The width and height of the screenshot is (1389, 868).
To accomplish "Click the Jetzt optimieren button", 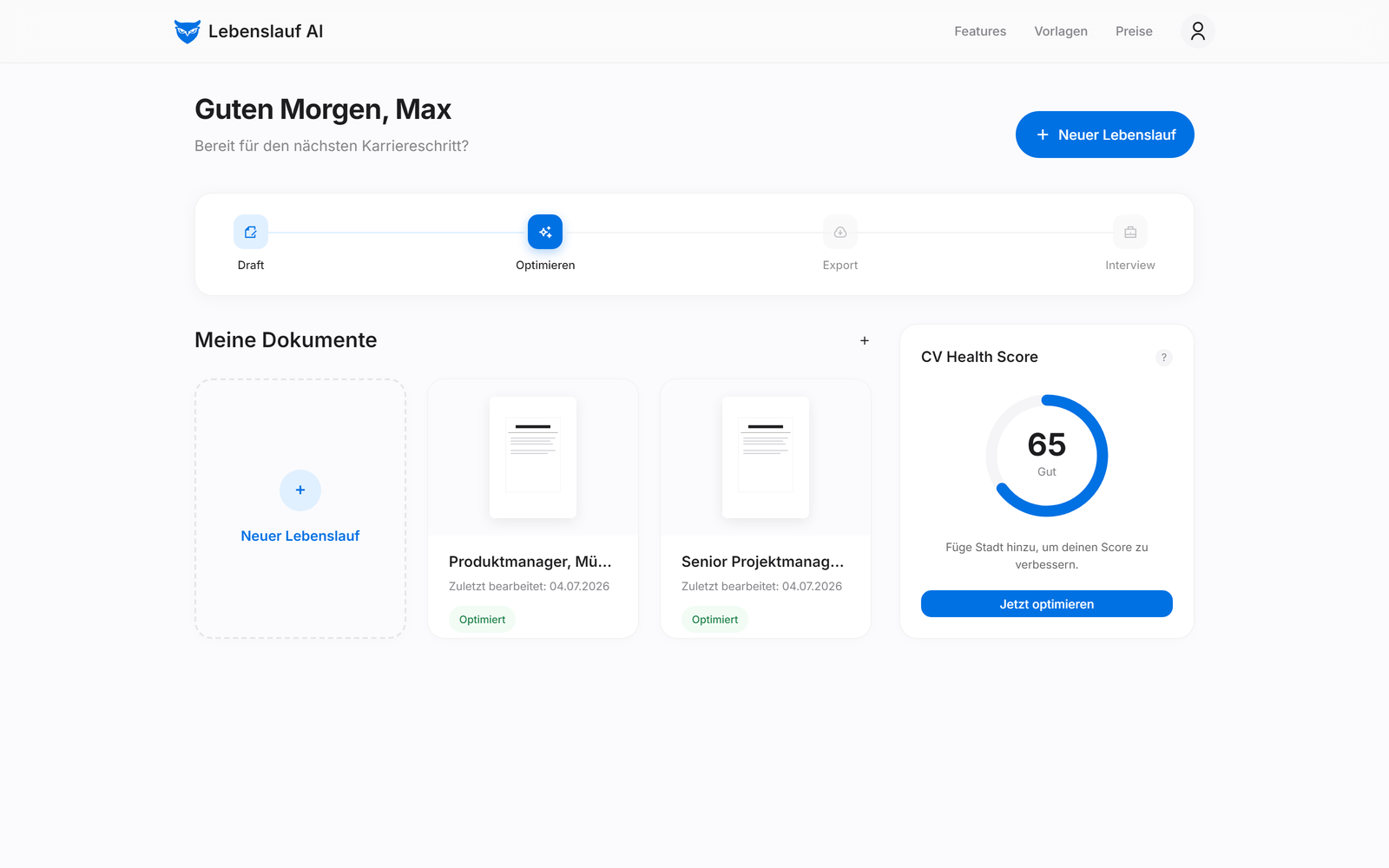I will click(x=1047, y=604).
